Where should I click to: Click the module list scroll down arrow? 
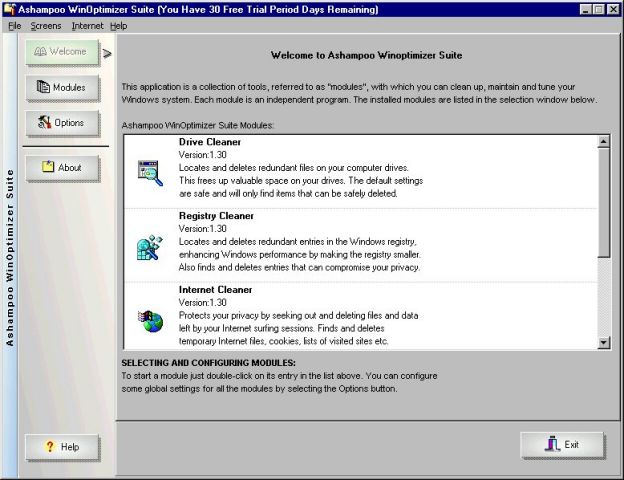[604, 342]
